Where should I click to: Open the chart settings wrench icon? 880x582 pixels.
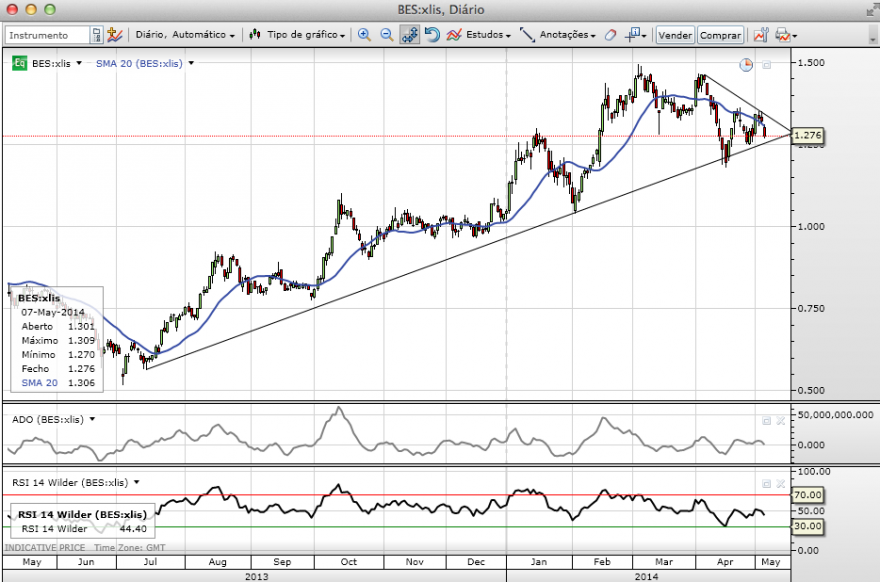pyautogui.click(x=760, y=35)
